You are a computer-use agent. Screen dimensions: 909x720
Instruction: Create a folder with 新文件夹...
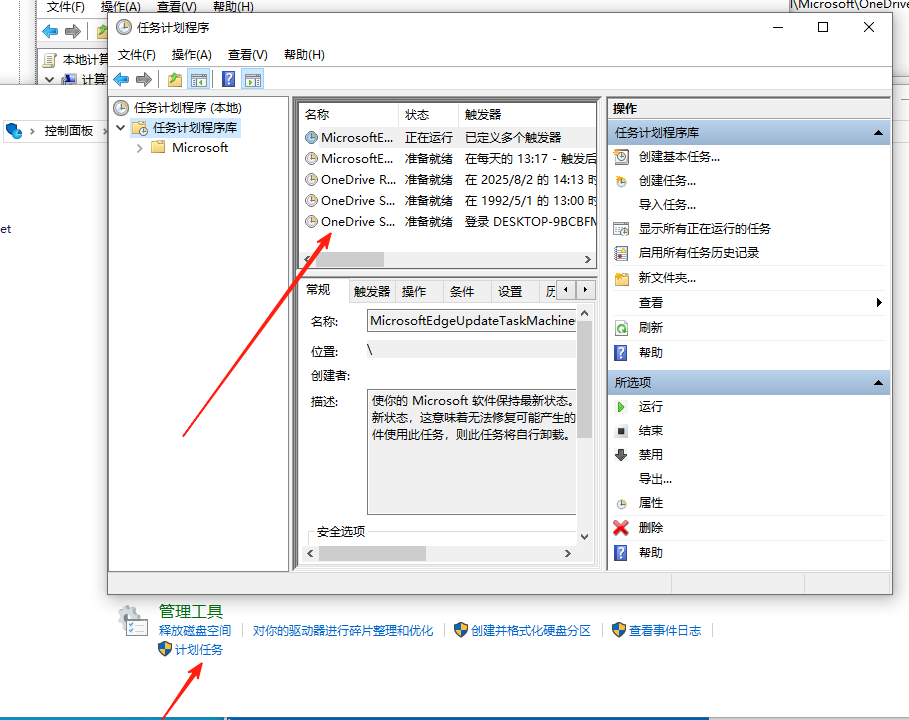point(667,278)
